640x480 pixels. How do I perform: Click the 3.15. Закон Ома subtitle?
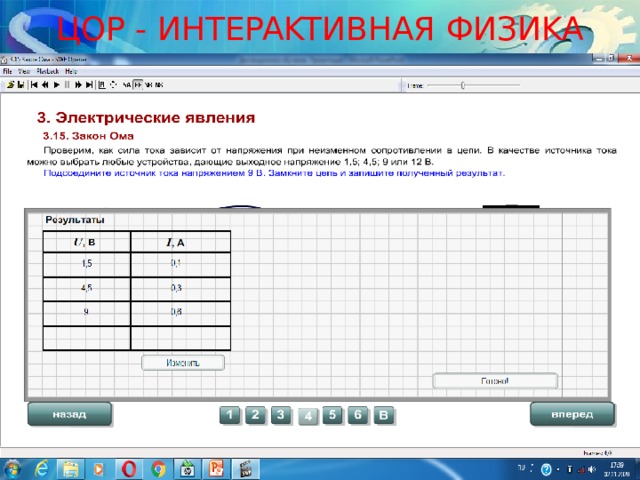[x=88, y=136]
